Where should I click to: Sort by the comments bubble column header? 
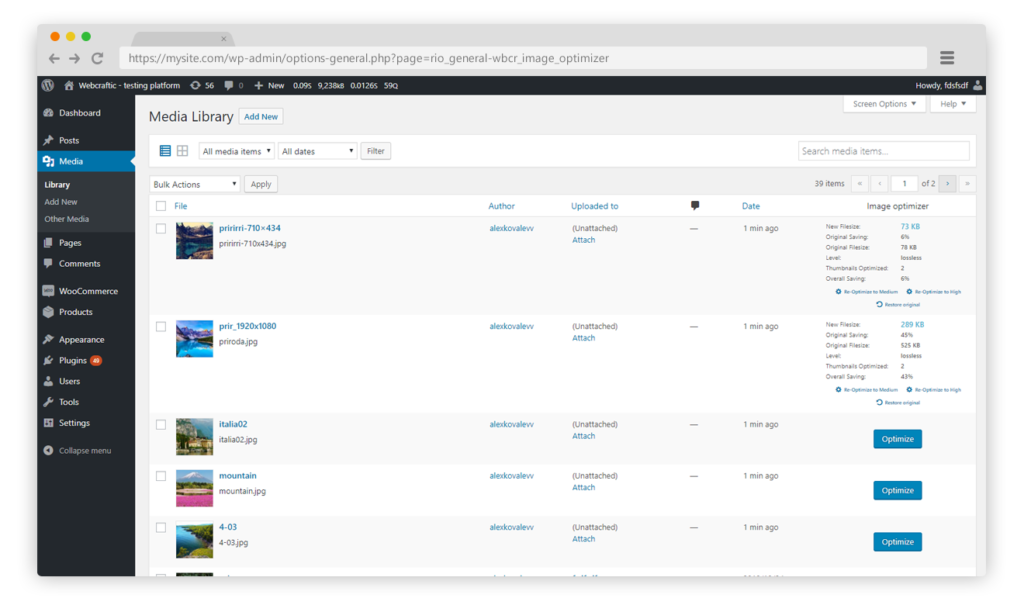tap(695, 206)
